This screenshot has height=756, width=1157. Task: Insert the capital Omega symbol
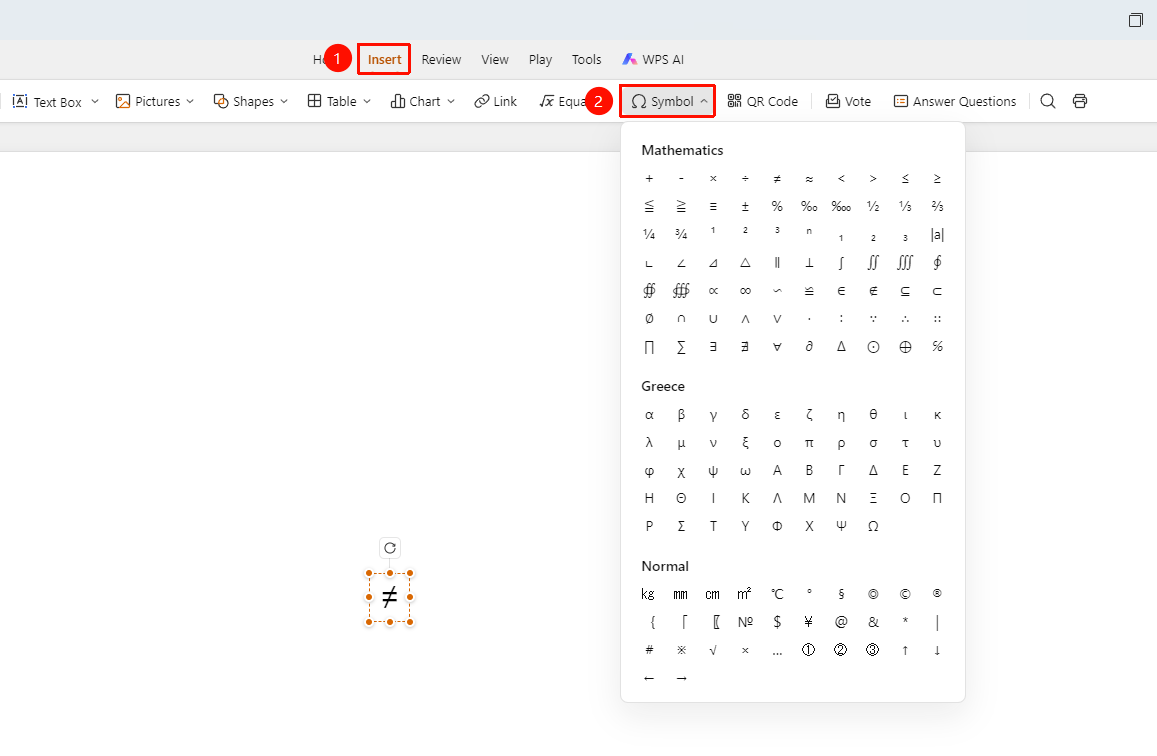point(873,526)
